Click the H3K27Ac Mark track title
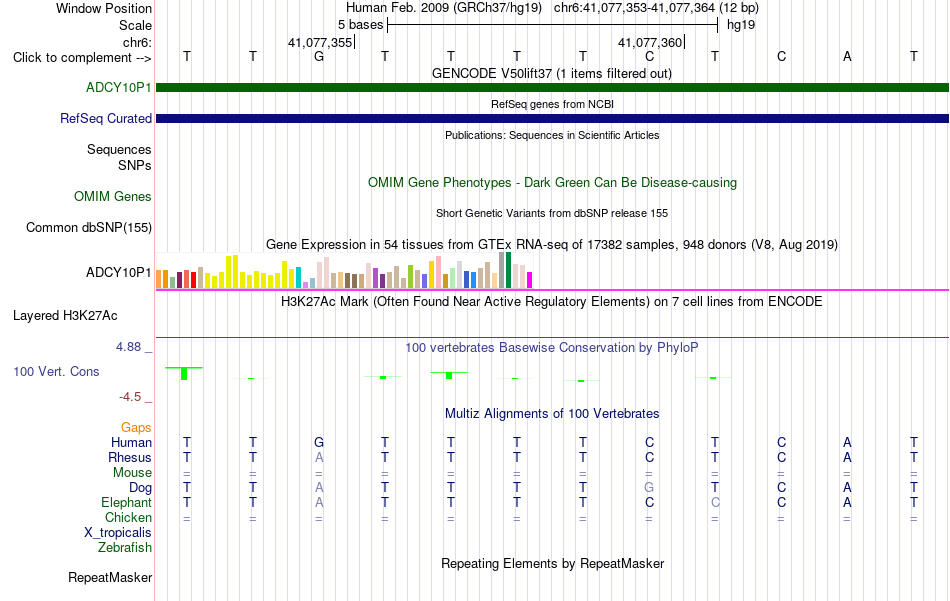The height and width of the screenshot is (601, 950). [552, 301]
